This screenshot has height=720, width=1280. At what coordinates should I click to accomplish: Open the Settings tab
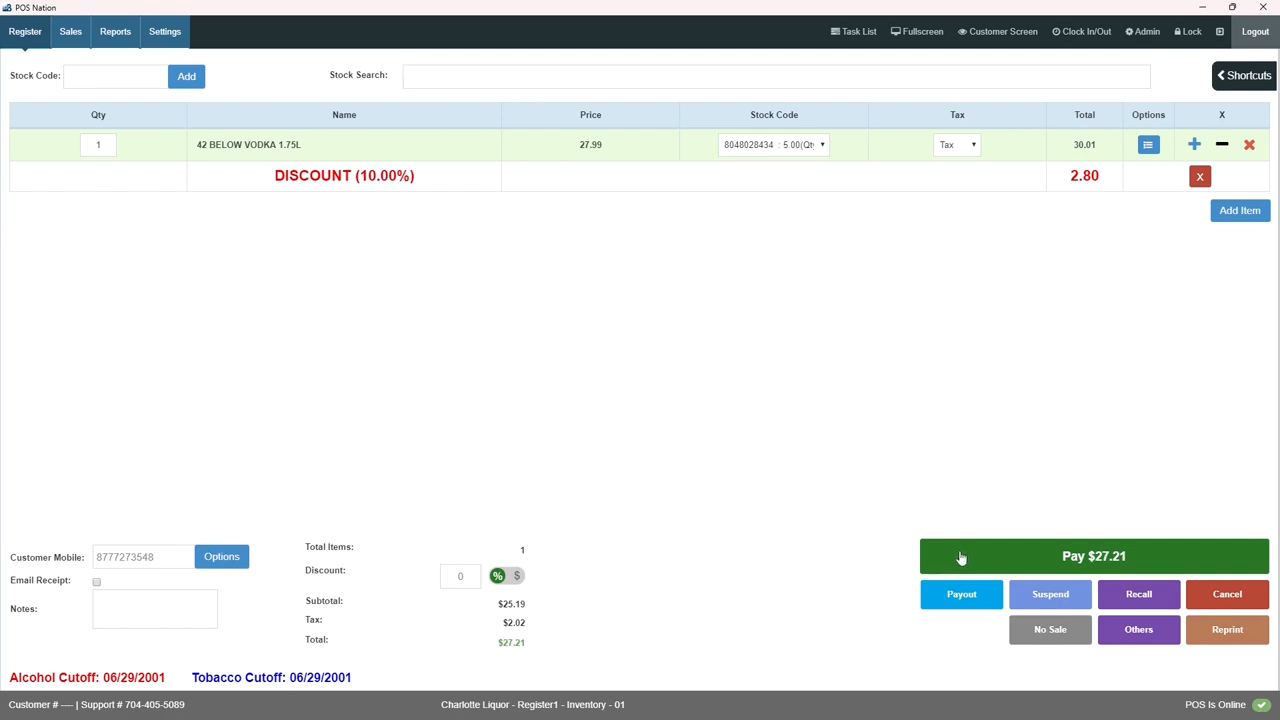165,31
